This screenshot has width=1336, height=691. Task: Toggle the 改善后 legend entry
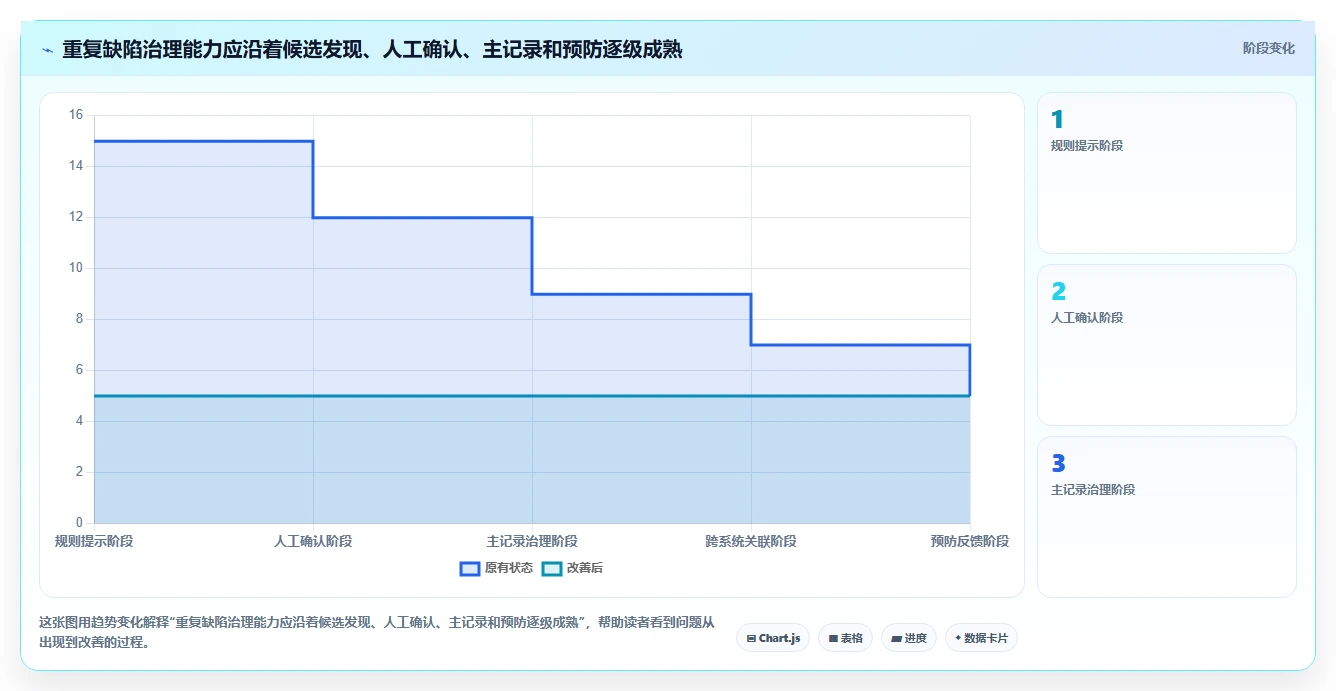tap(572, 568)
